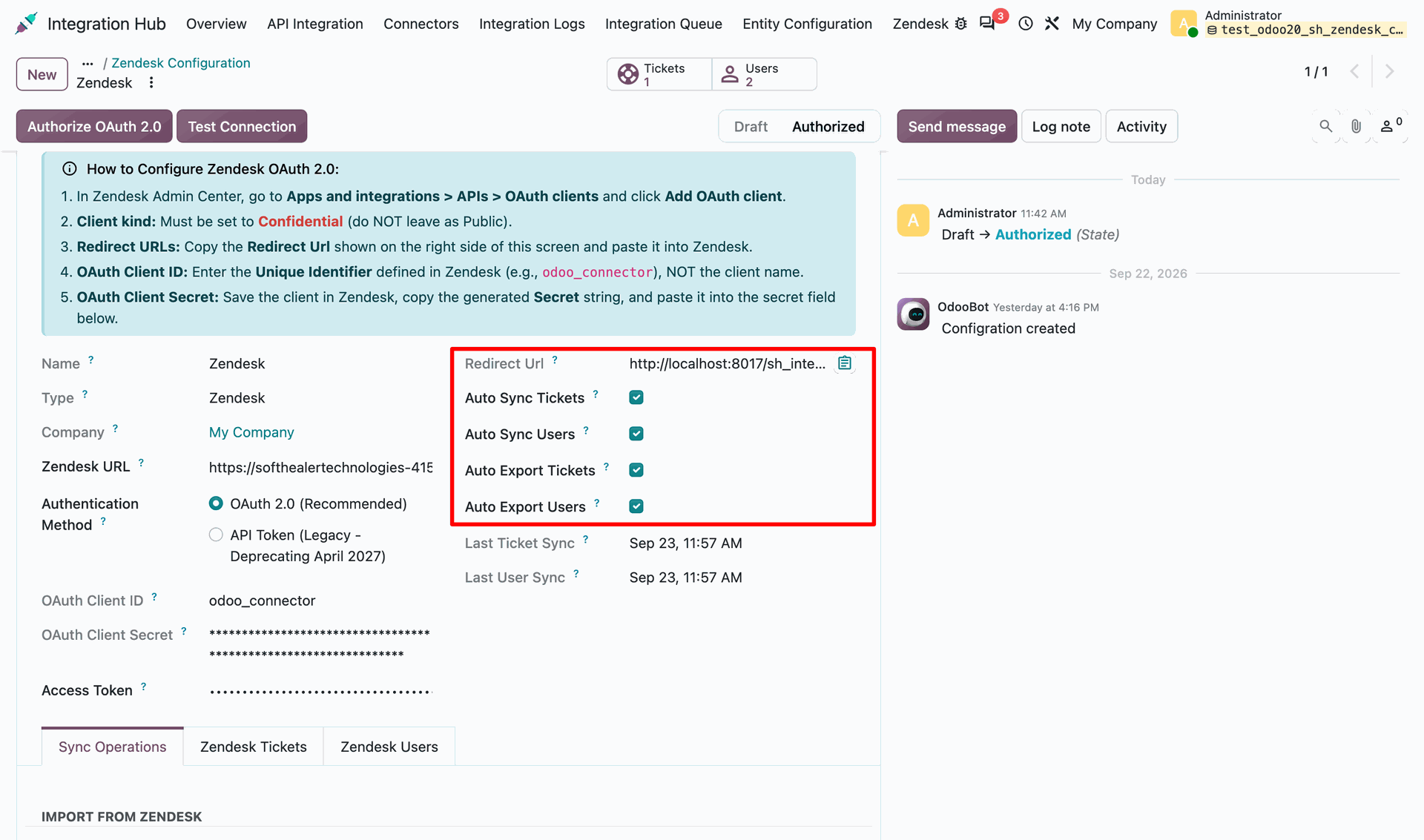
Task: Open the My Company switcher
Action: pos(1114,24)
